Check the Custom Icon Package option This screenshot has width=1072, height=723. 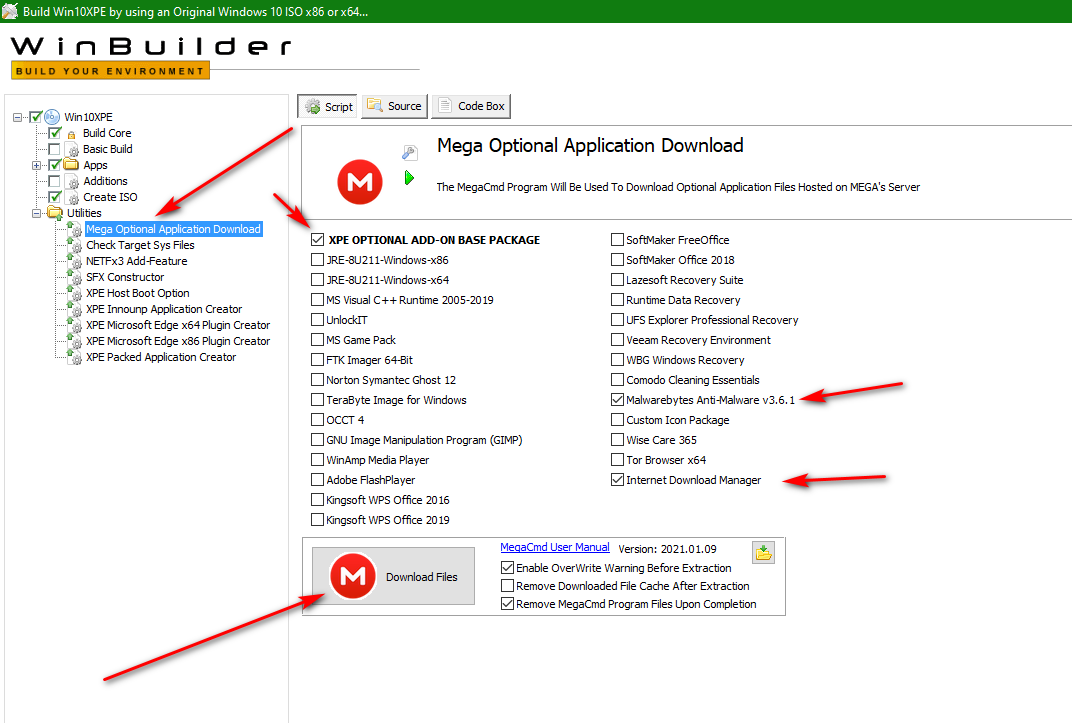point(617,420)
